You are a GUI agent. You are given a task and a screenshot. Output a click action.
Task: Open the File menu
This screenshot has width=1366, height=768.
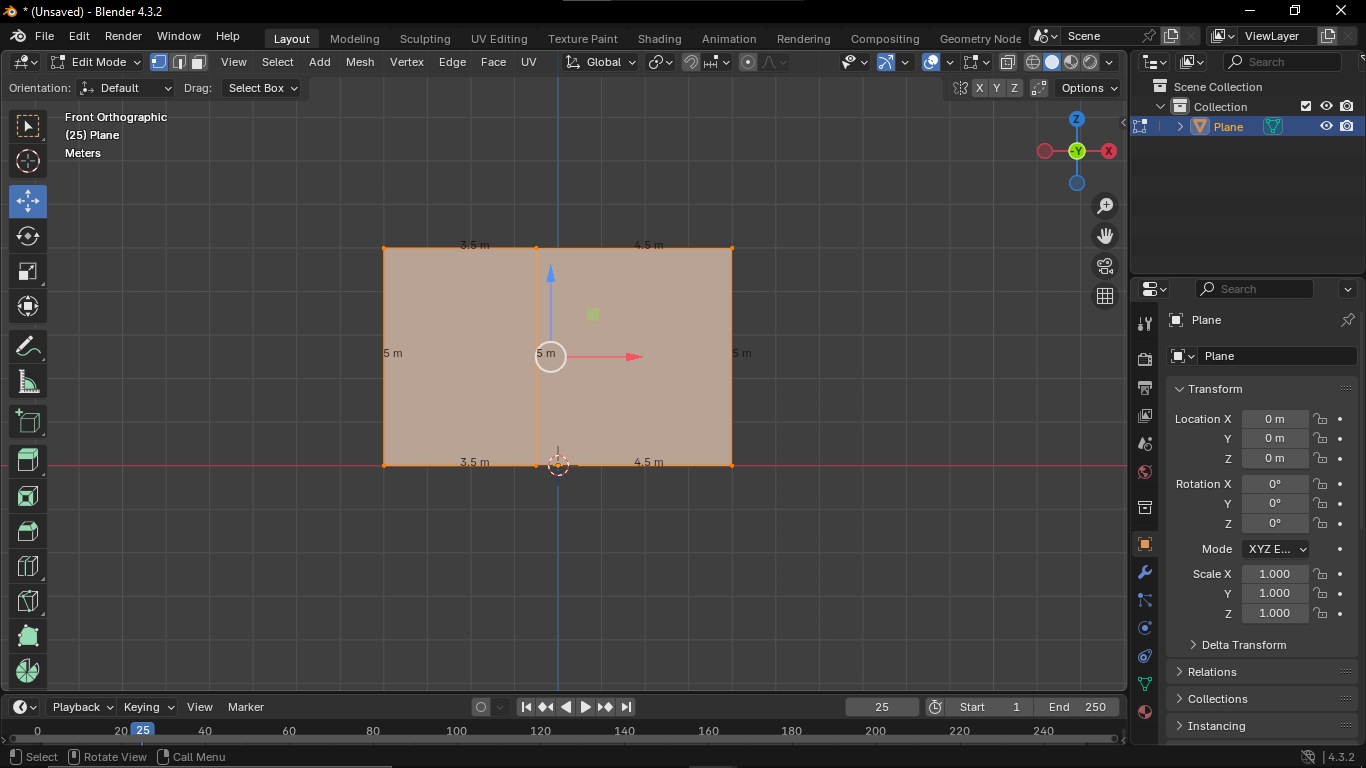[45, 36]
